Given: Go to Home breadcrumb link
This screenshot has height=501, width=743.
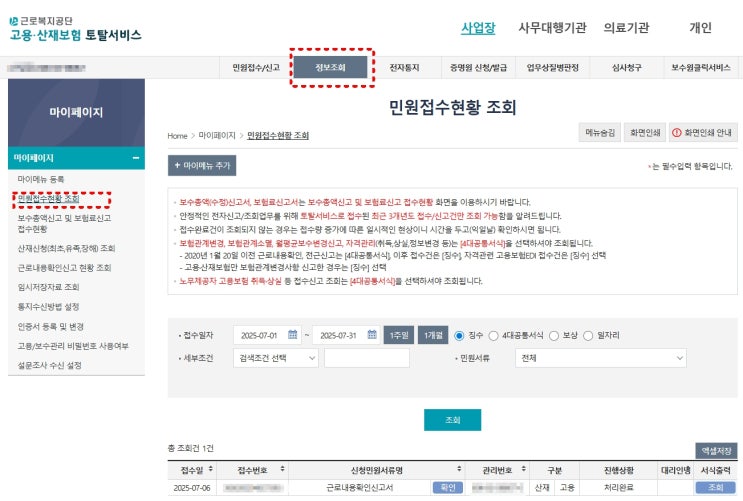Looking at the screenshot, I should [x=177, y=136].
